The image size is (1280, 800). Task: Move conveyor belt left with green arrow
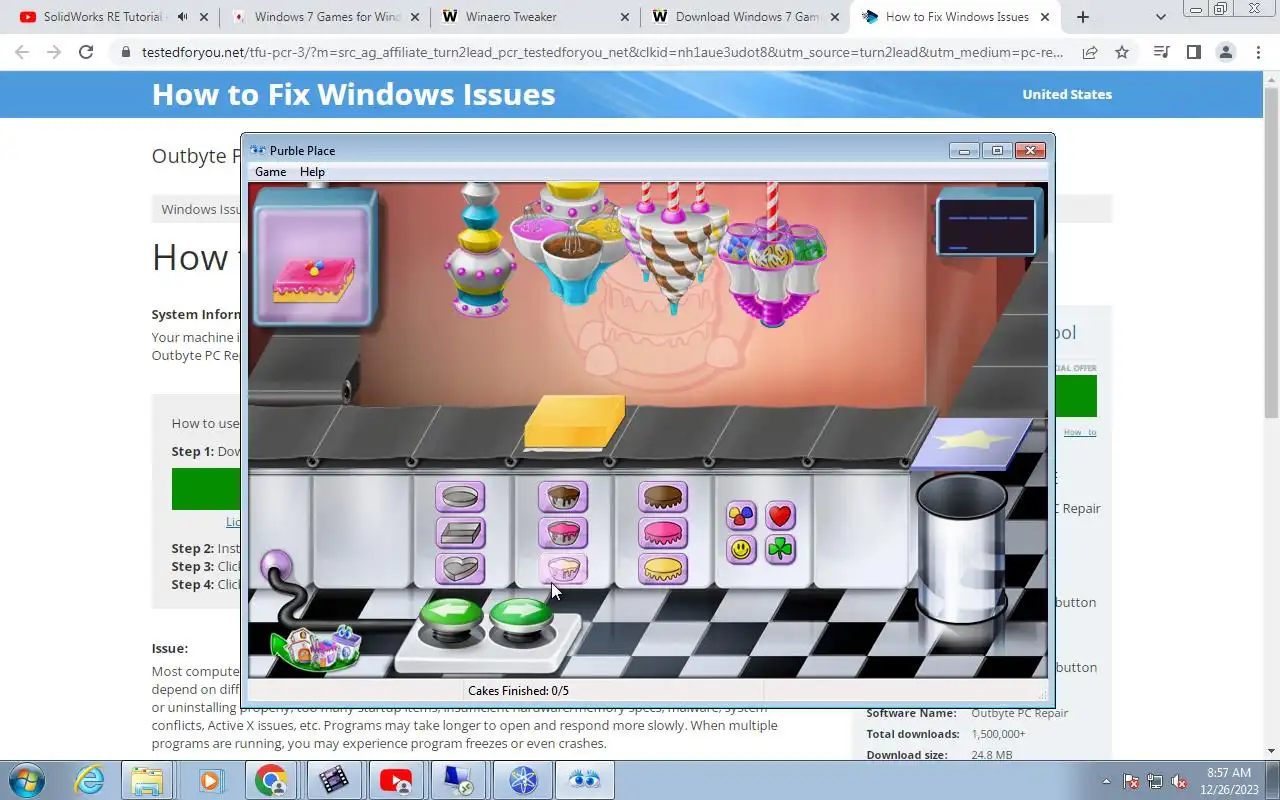click(x=451, y=616)
